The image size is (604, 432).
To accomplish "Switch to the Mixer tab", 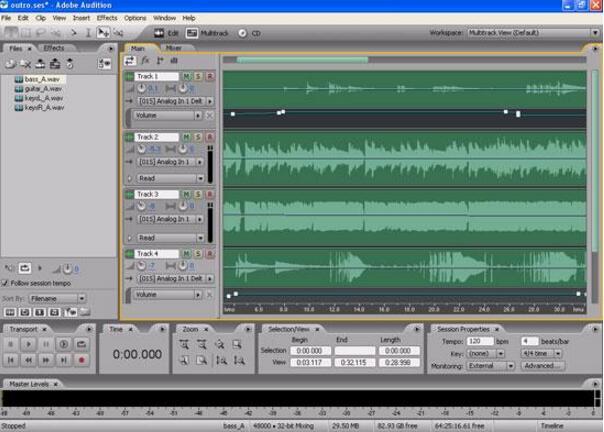I will [x=173, y=48].
